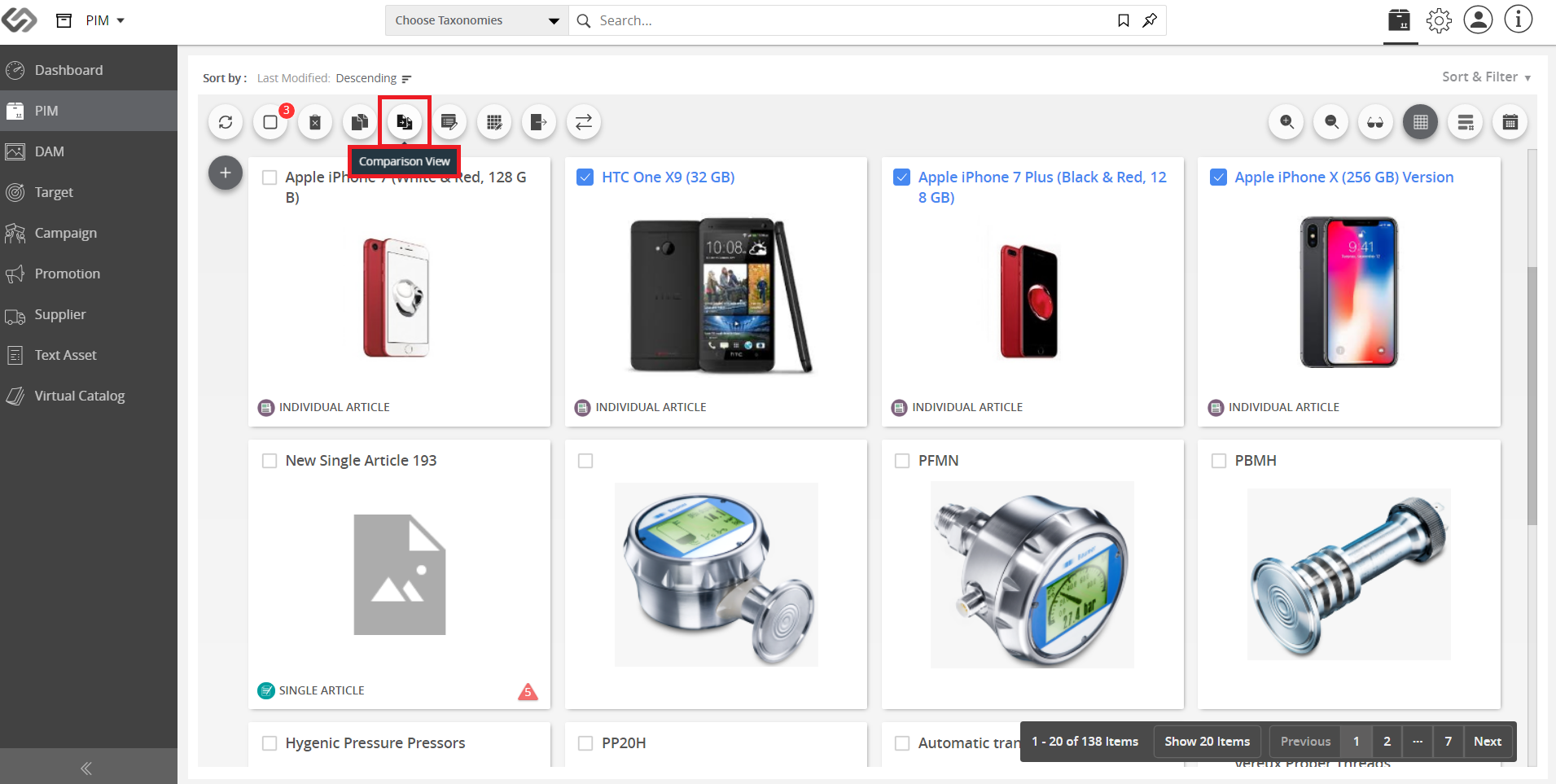Viewport: 1556px width, 784px height.
Task: Open the Show 20 Items selector
Action: pos(1207,742)
